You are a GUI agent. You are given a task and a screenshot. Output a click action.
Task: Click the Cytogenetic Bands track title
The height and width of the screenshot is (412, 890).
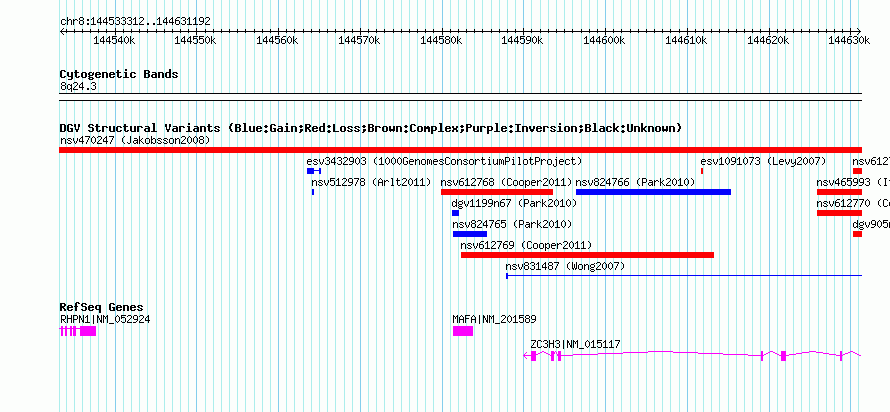click(x=119, y=74)
